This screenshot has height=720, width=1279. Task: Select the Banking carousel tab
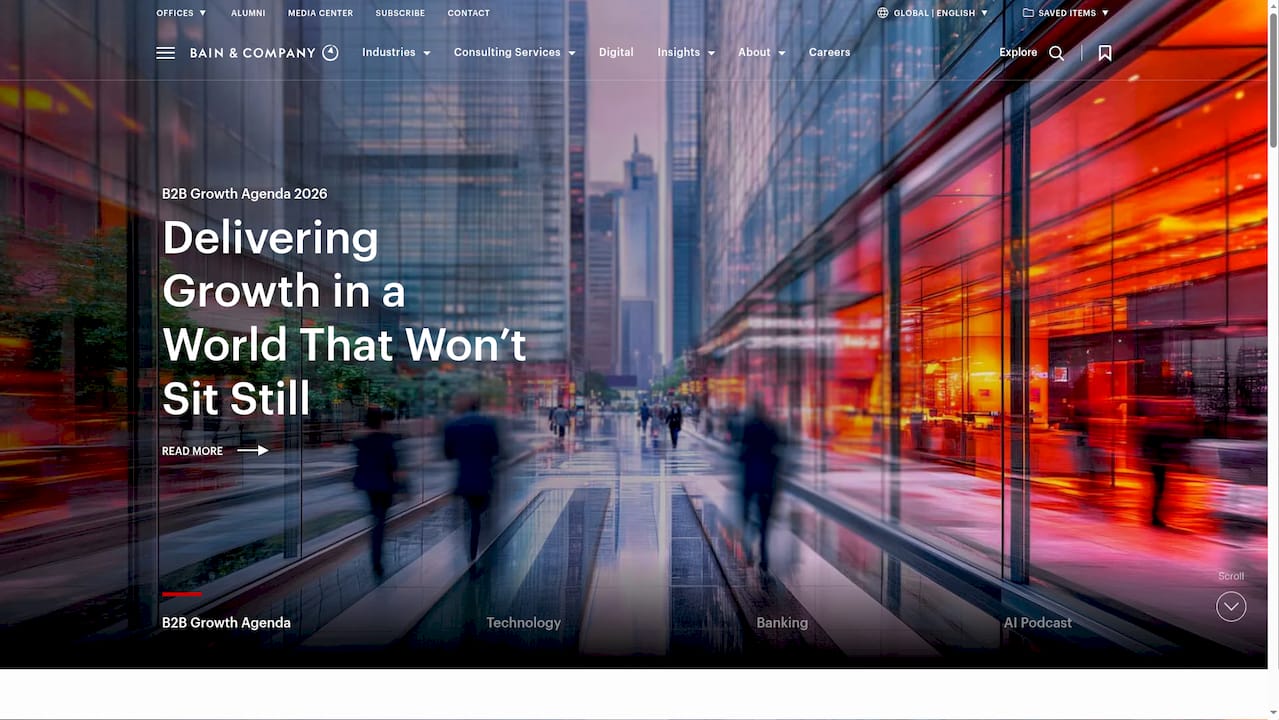781,622
